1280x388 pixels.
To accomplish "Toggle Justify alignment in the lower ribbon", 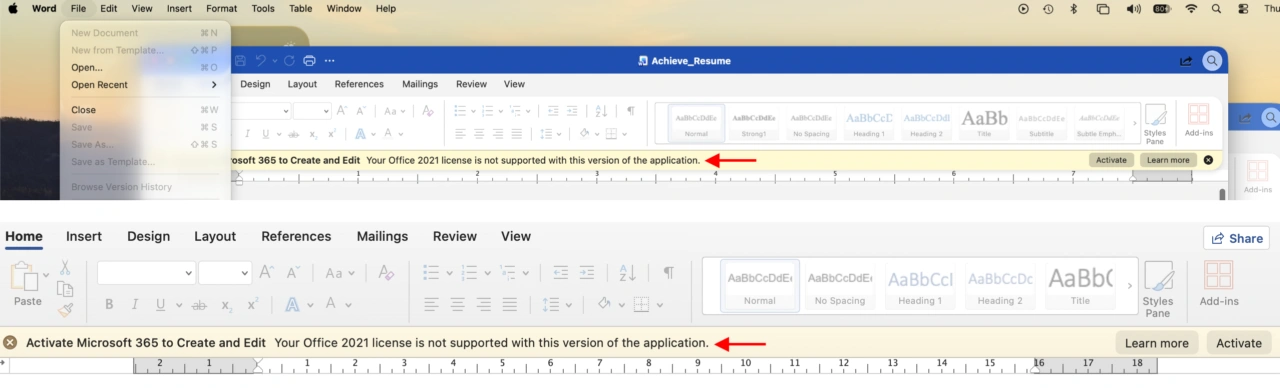I will tap(510, 304).
